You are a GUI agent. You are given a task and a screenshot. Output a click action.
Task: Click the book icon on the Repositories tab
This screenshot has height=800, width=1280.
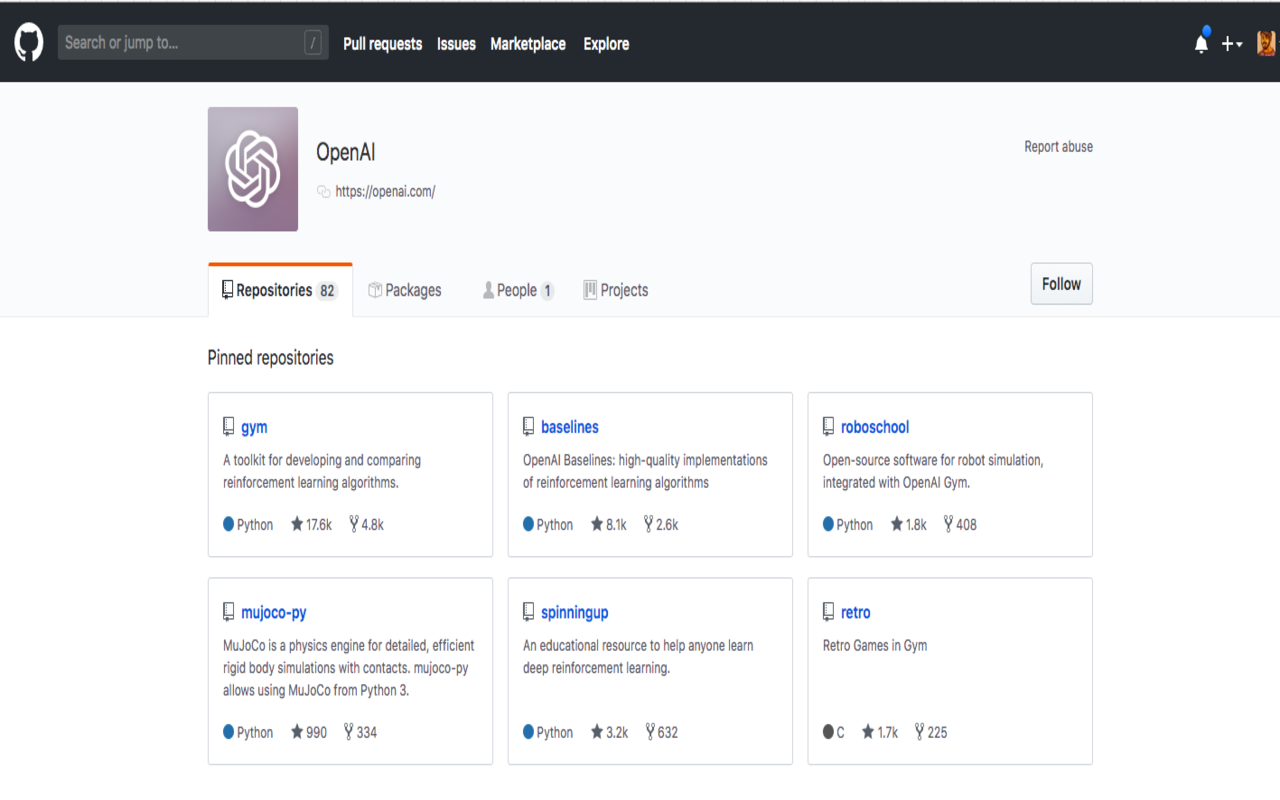(227, 289)
